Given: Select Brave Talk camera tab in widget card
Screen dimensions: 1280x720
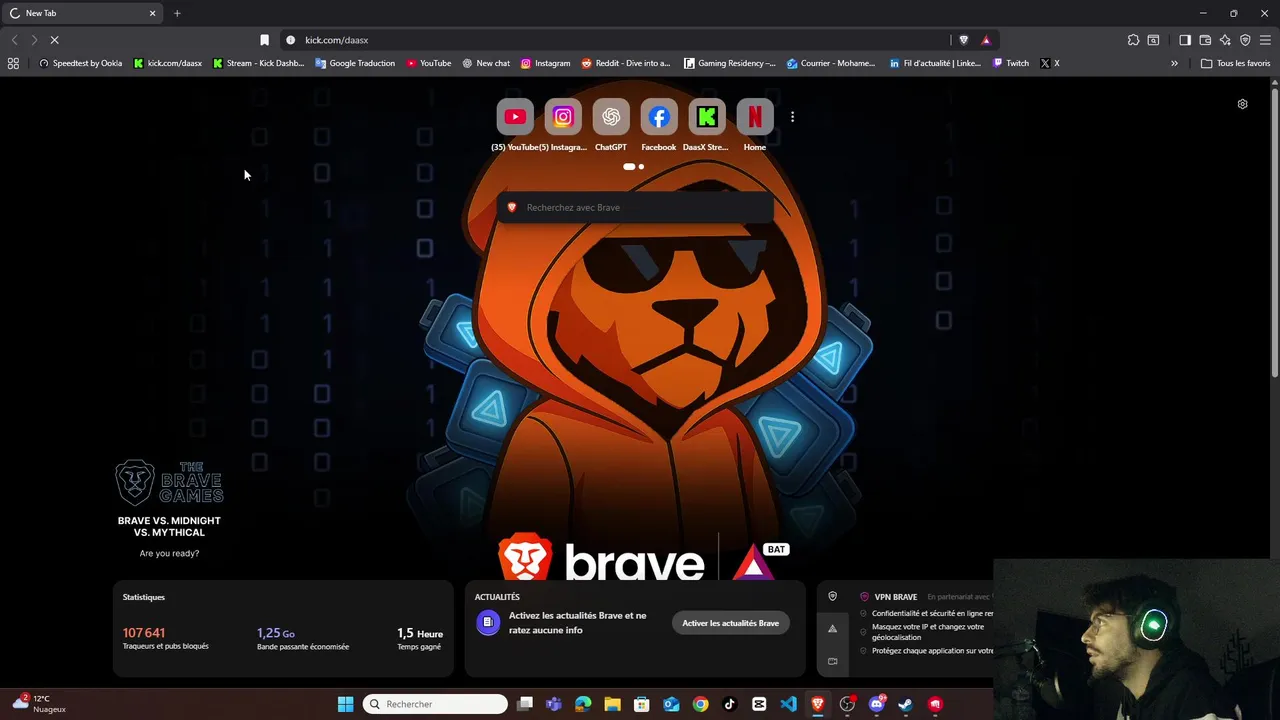Looking at the screenshot, I should tap(832, 661).
